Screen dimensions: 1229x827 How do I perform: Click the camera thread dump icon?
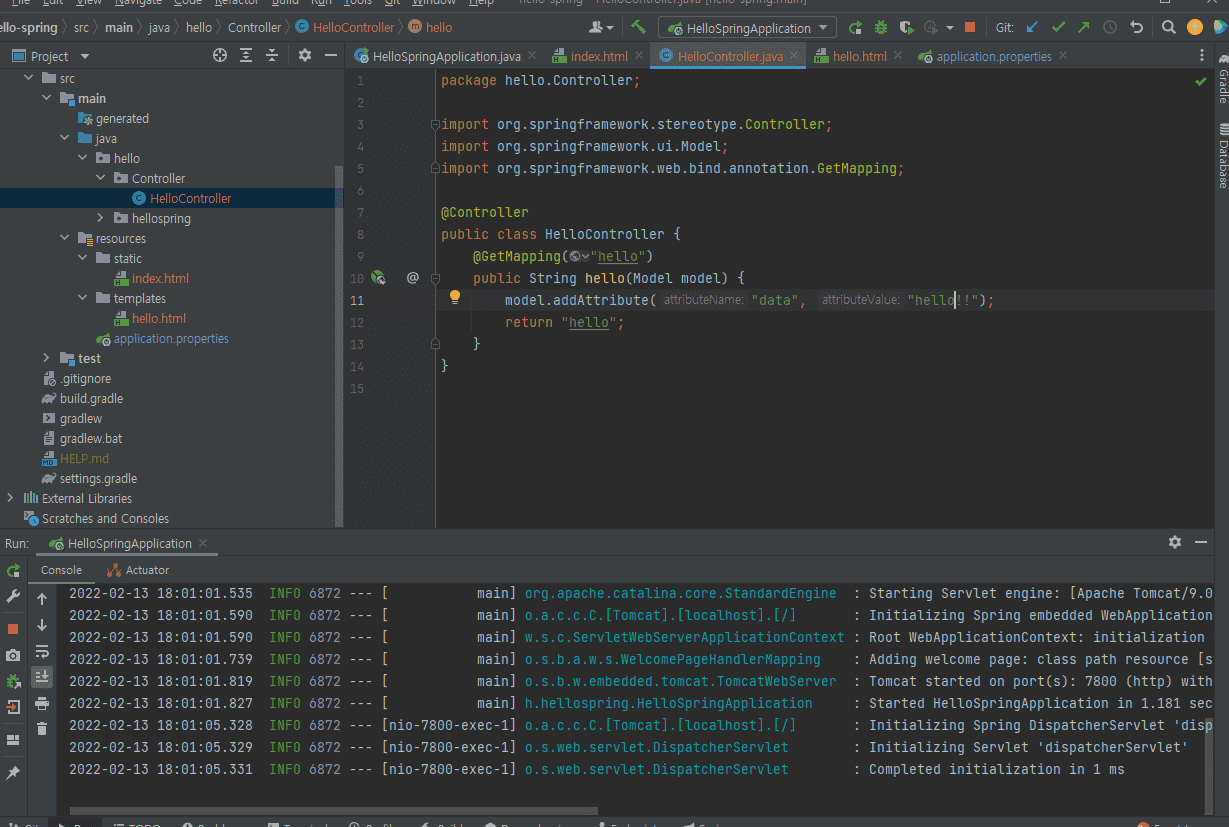pyautogui.click(x=13, y=655)
